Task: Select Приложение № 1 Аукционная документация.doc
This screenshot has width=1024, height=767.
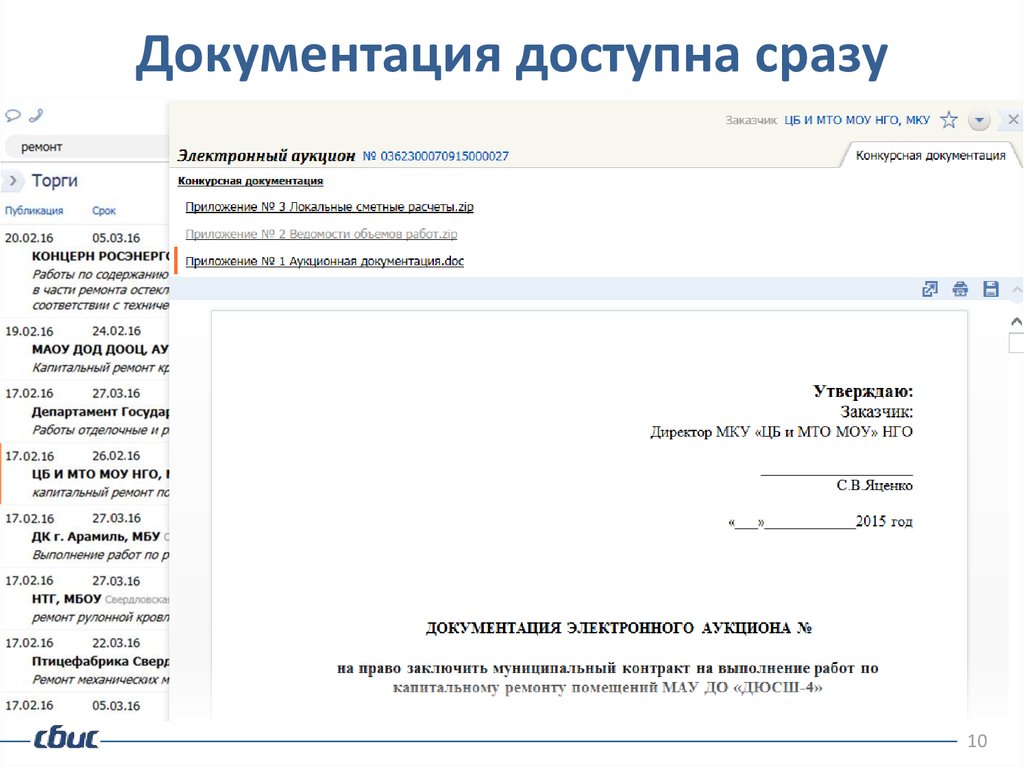Action: [324, 261]
